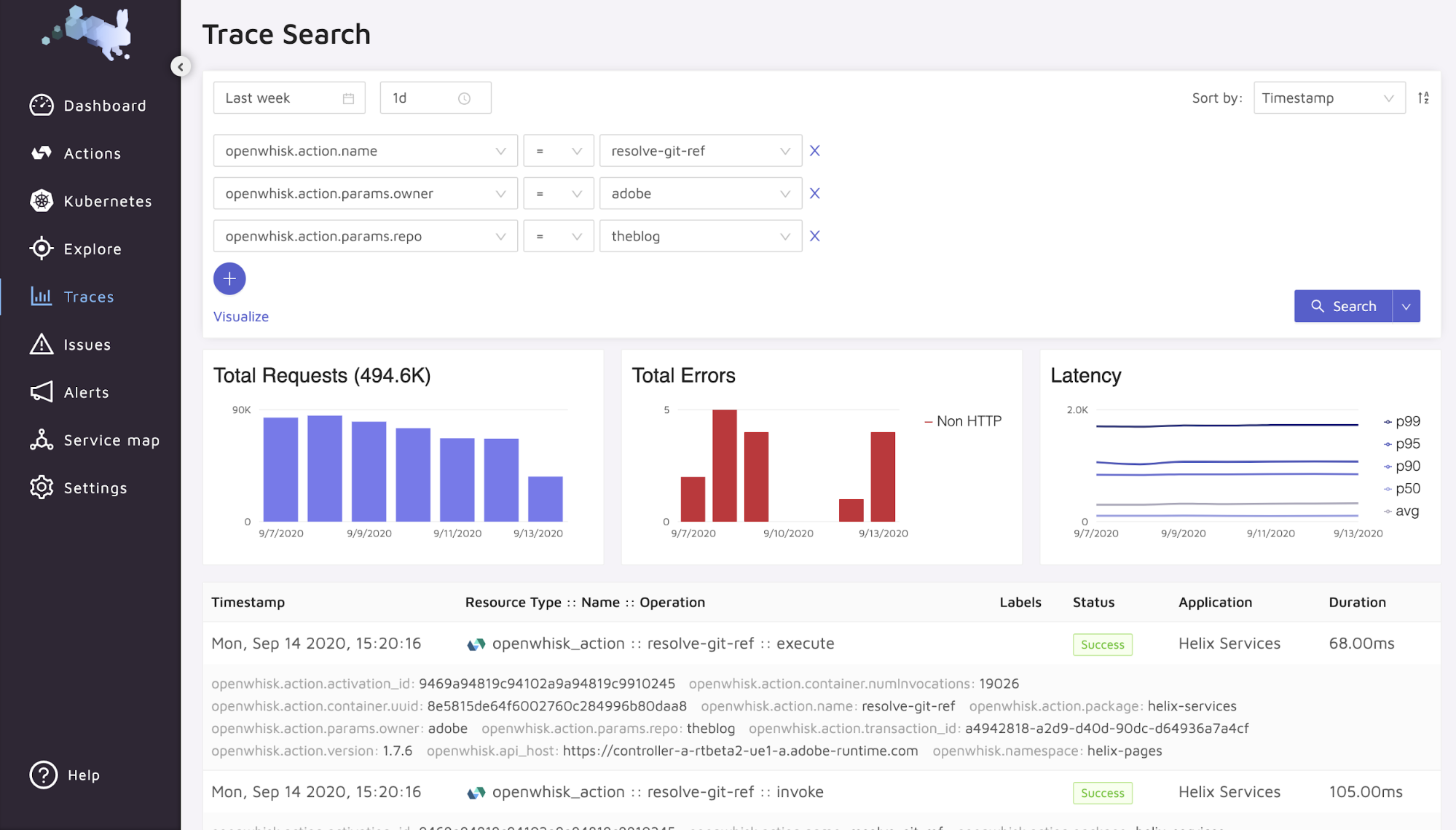Toggle sort order icon beside Timestamp
This screenshot has width=1456, height=830.
pyautogui.click(x=1423, y=98)
